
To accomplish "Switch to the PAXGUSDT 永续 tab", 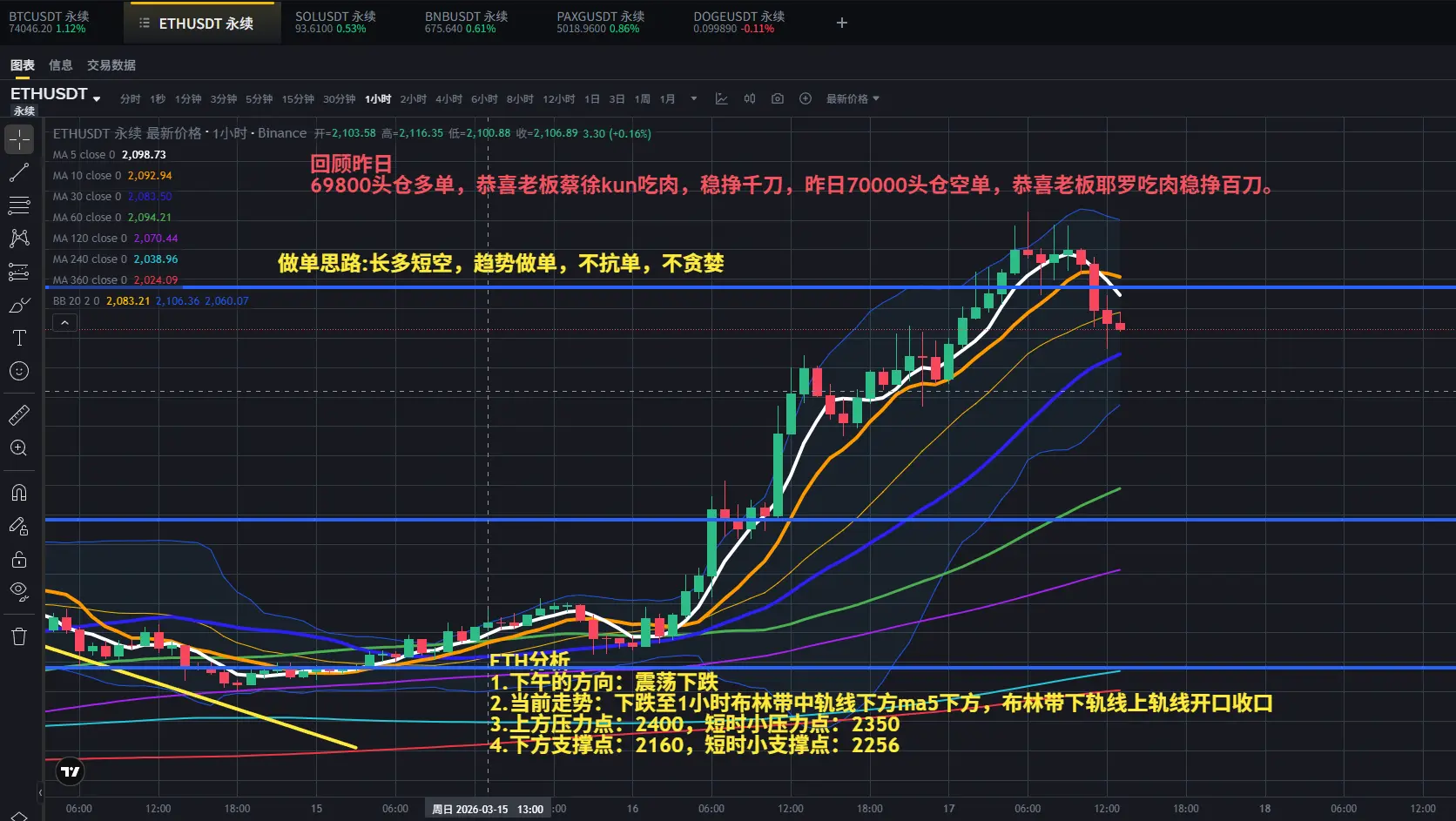I will pos(600,23).
